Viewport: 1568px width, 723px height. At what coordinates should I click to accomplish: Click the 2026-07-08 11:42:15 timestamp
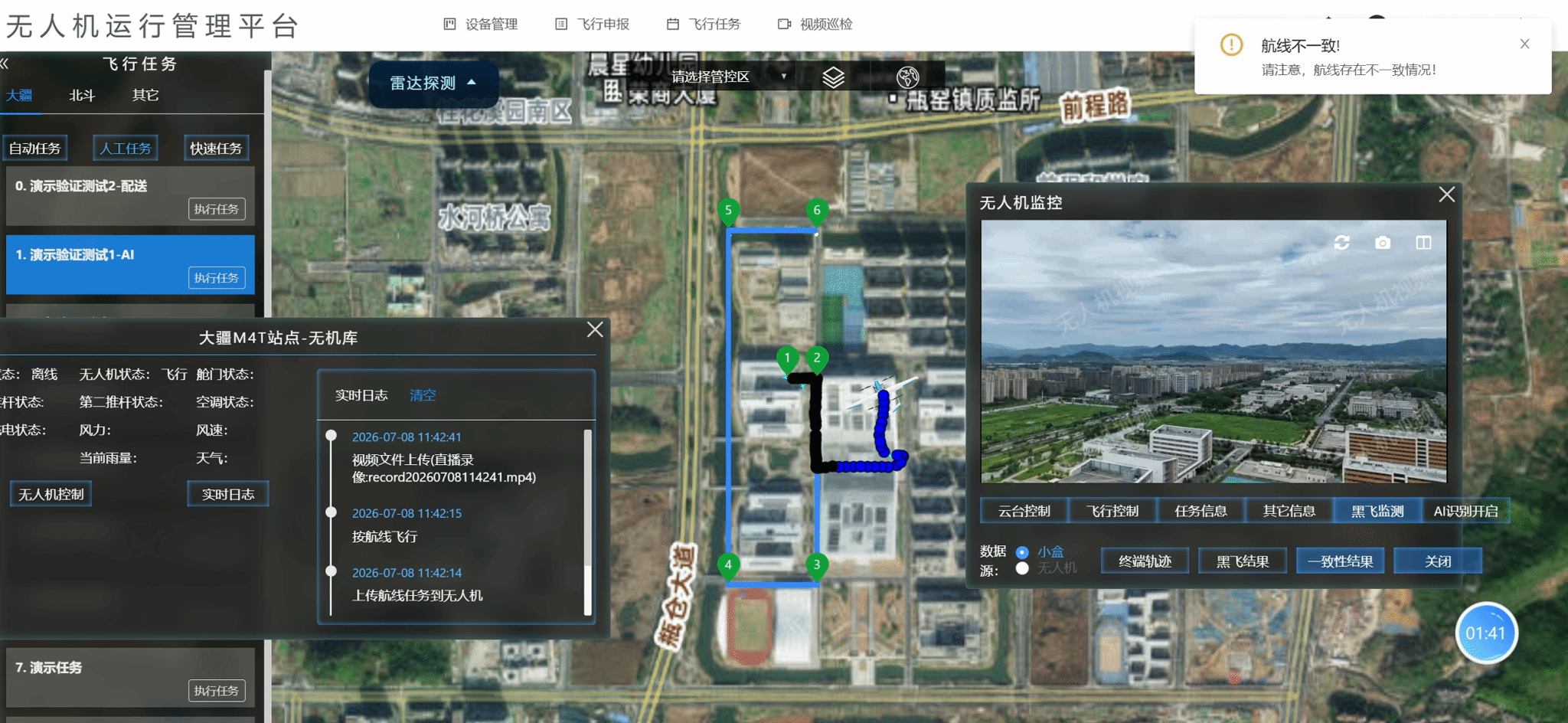click(407, 513)
